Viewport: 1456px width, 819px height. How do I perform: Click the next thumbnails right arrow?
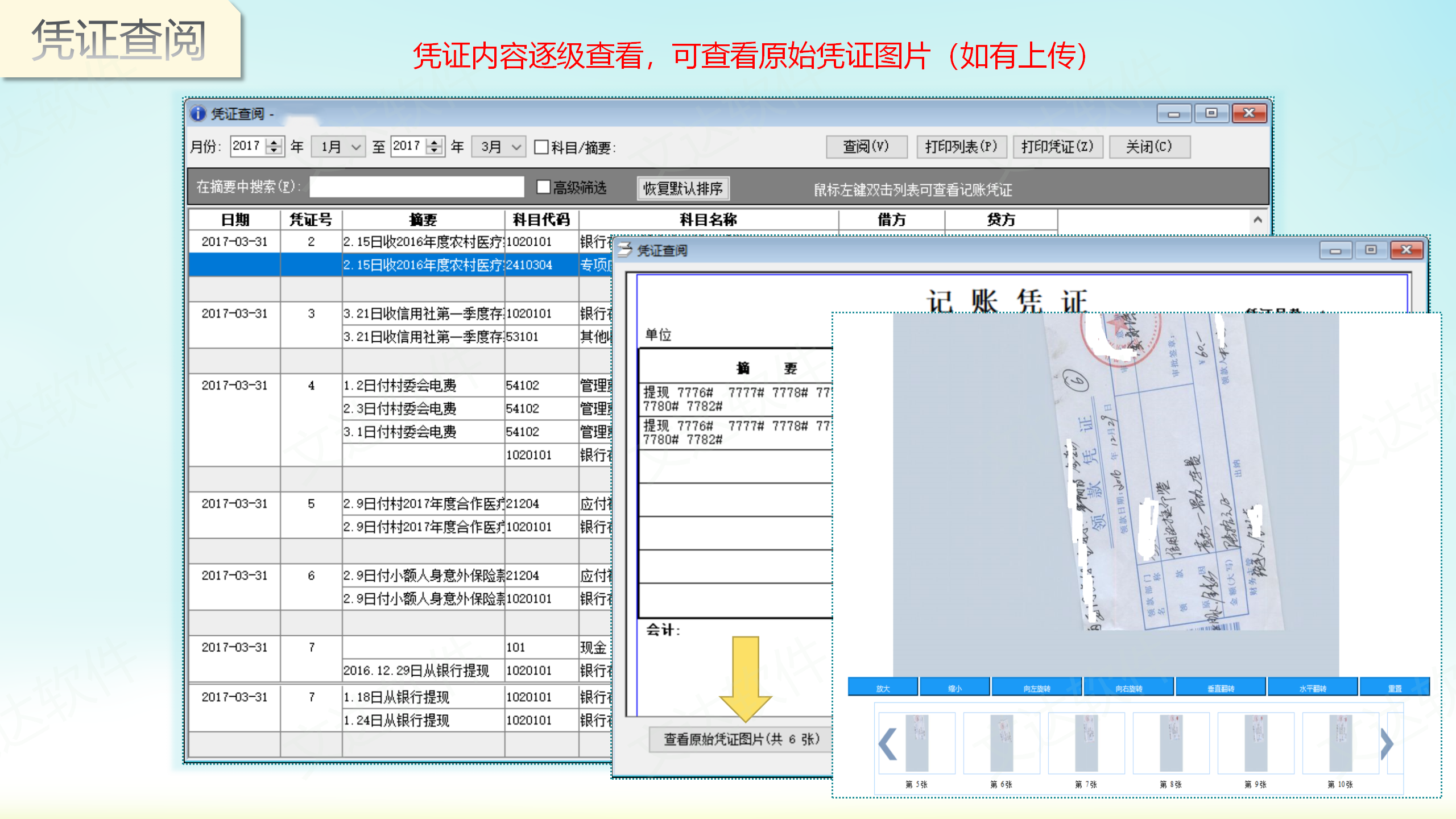[x=1387, y=743]
